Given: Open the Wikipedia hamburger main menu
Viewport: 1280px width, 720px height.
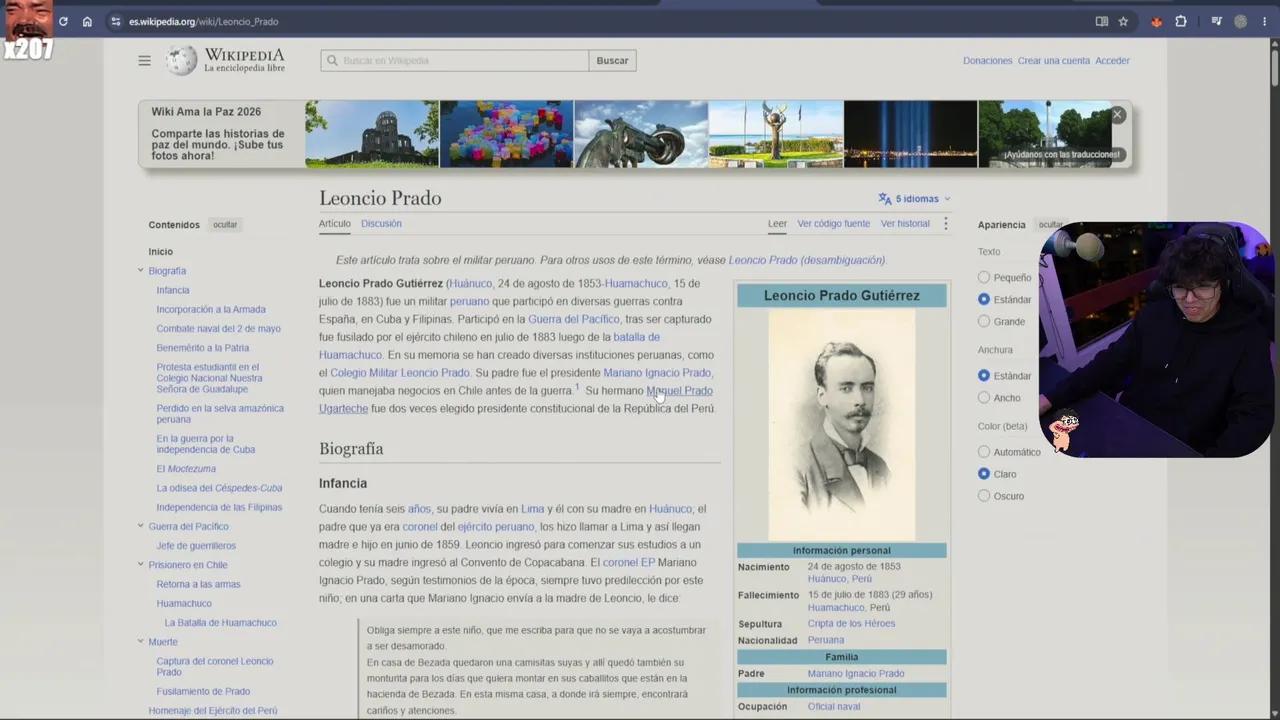Looking at the screenshot, I should pyautogui.click(x=144, y=61).
